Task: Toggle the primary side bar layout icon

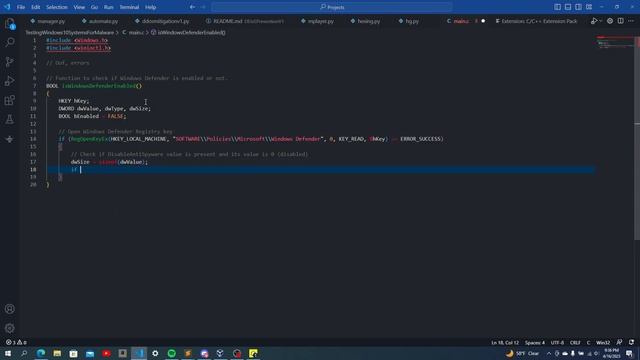Action: [558, 7]
